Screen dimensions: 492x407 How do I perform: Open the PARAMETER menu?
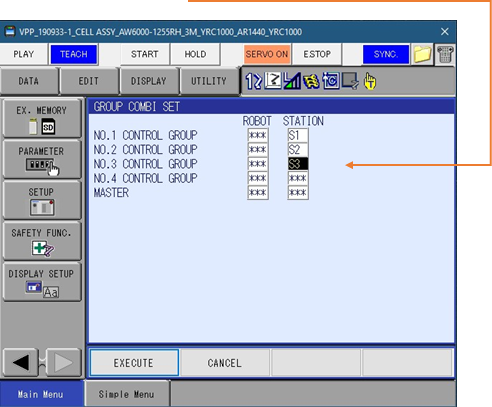pos(42,159)
